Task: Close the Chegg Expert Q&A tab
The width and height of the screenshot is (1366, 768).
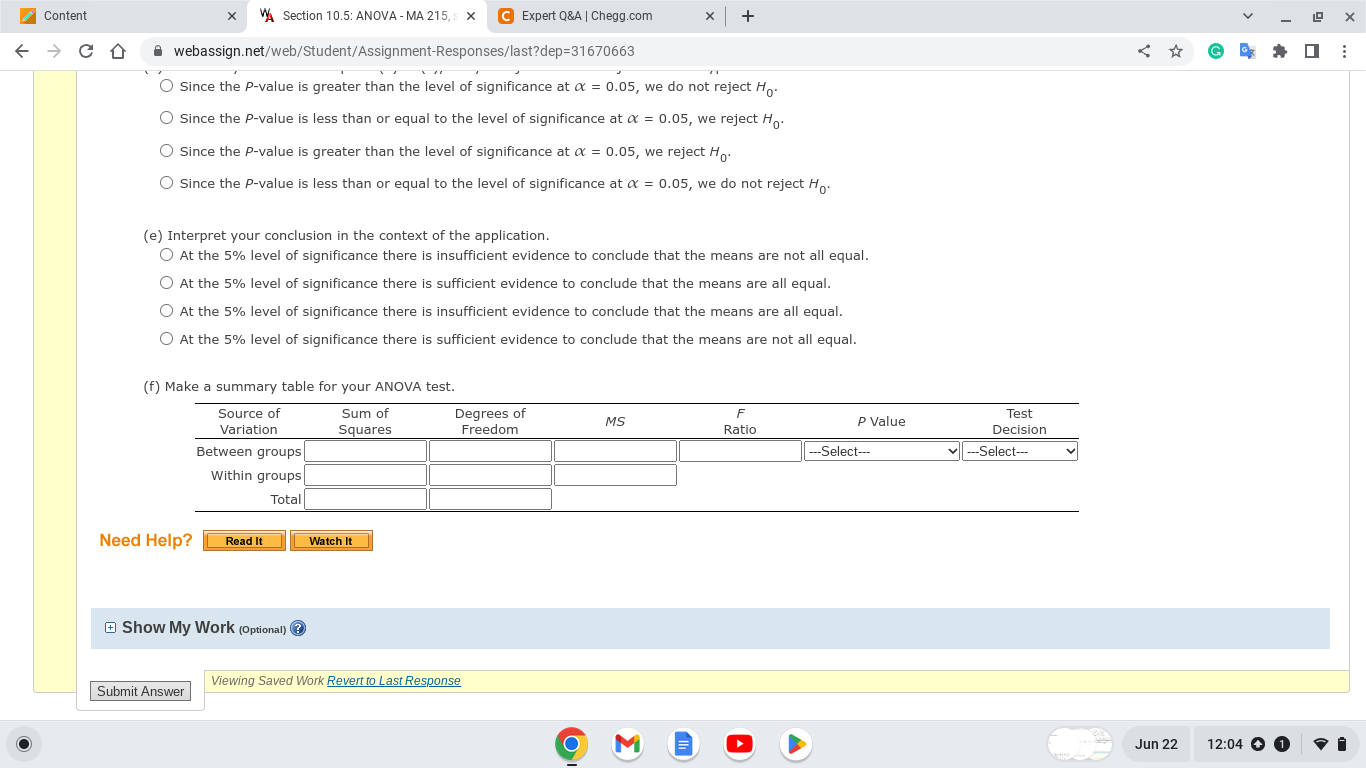Action: (x=709, y=16)
